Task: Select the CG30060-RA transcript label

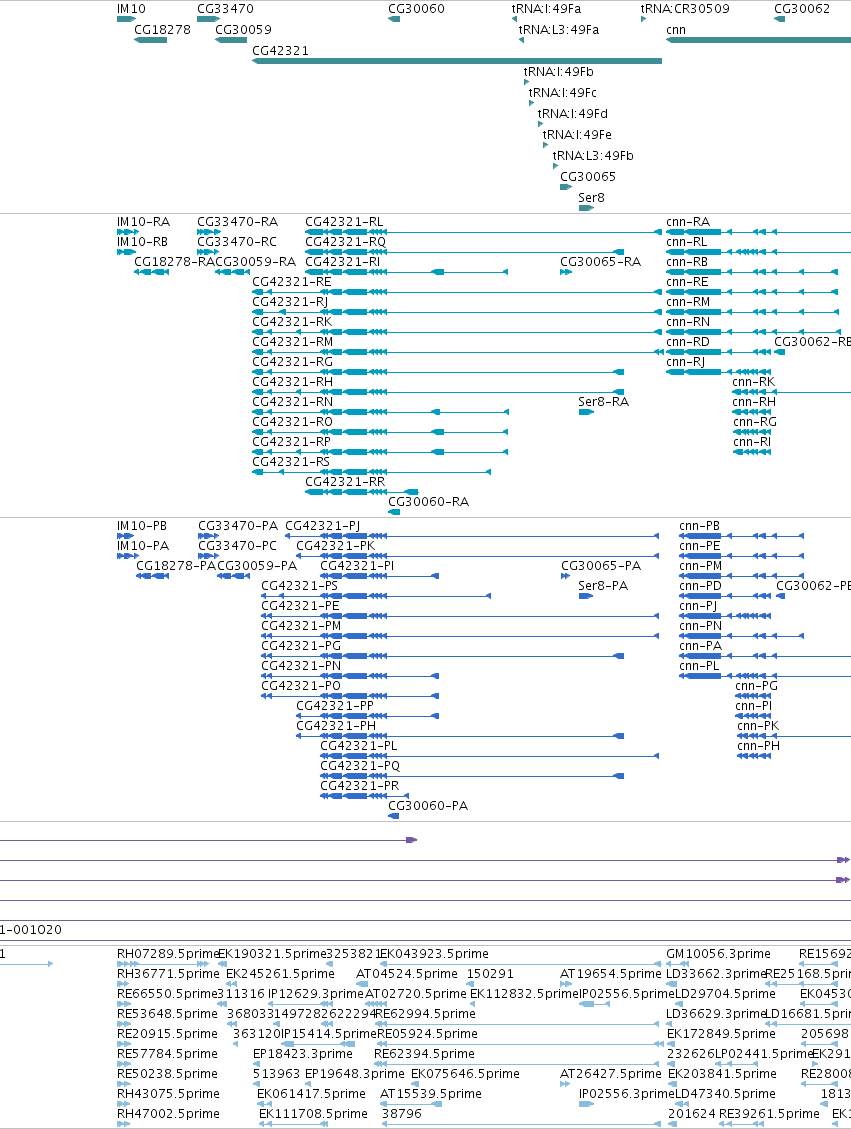Action: click(428, 502)
